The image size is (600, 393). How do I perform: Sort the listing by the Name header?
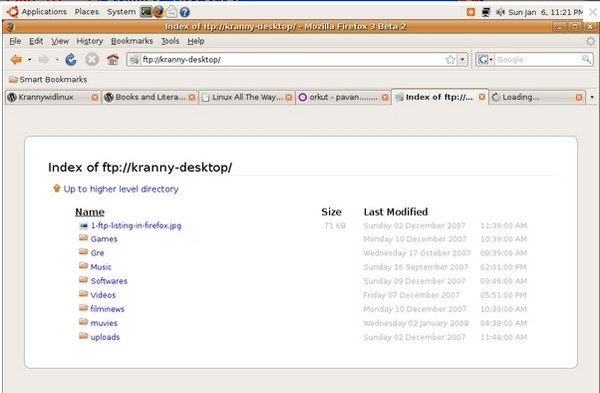(x=90, y=212)
